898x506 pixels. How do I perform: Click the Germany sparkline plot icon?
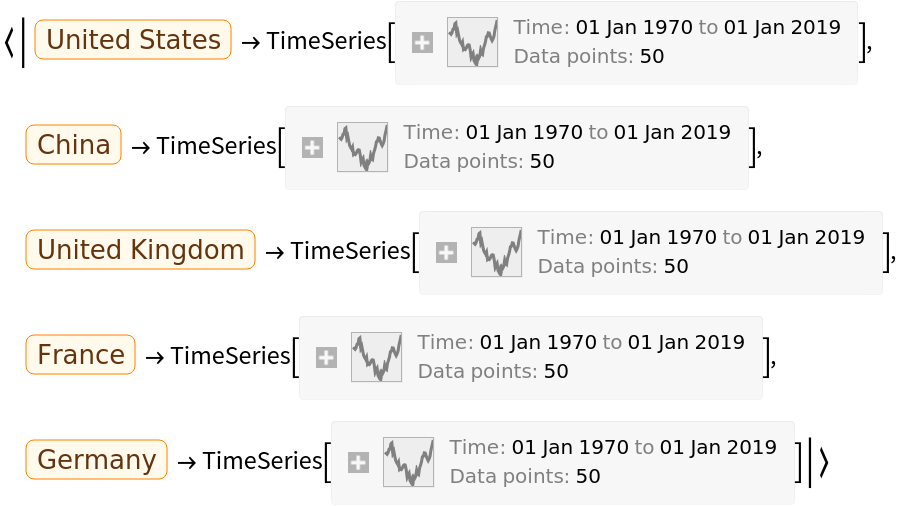(x=408, y=462)
